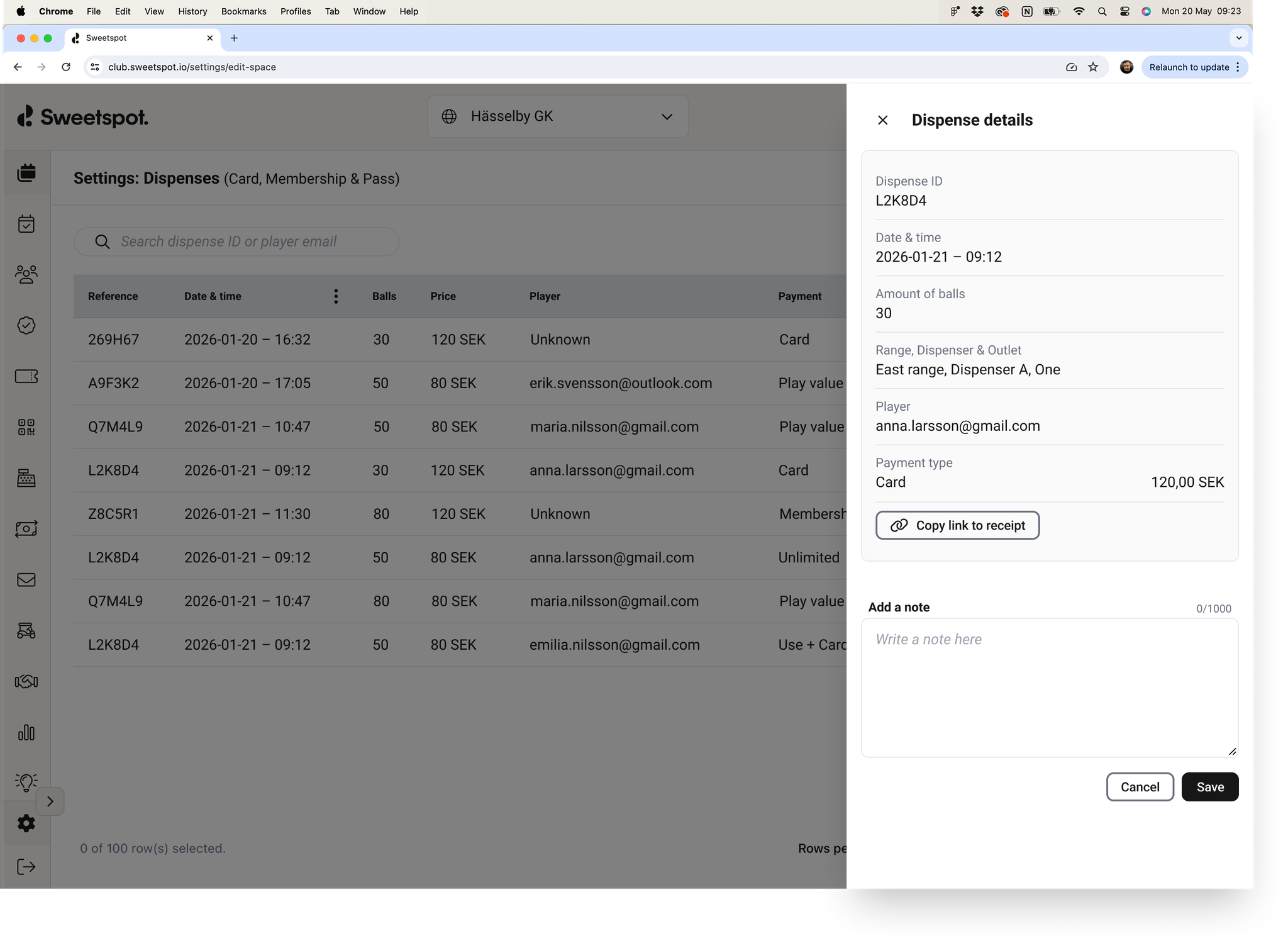Image resolution: width=1288 pixels, height=946 pixels.
Task: Open the lightbulb ideas sidebar icon
Action: [x=26, y=782]
